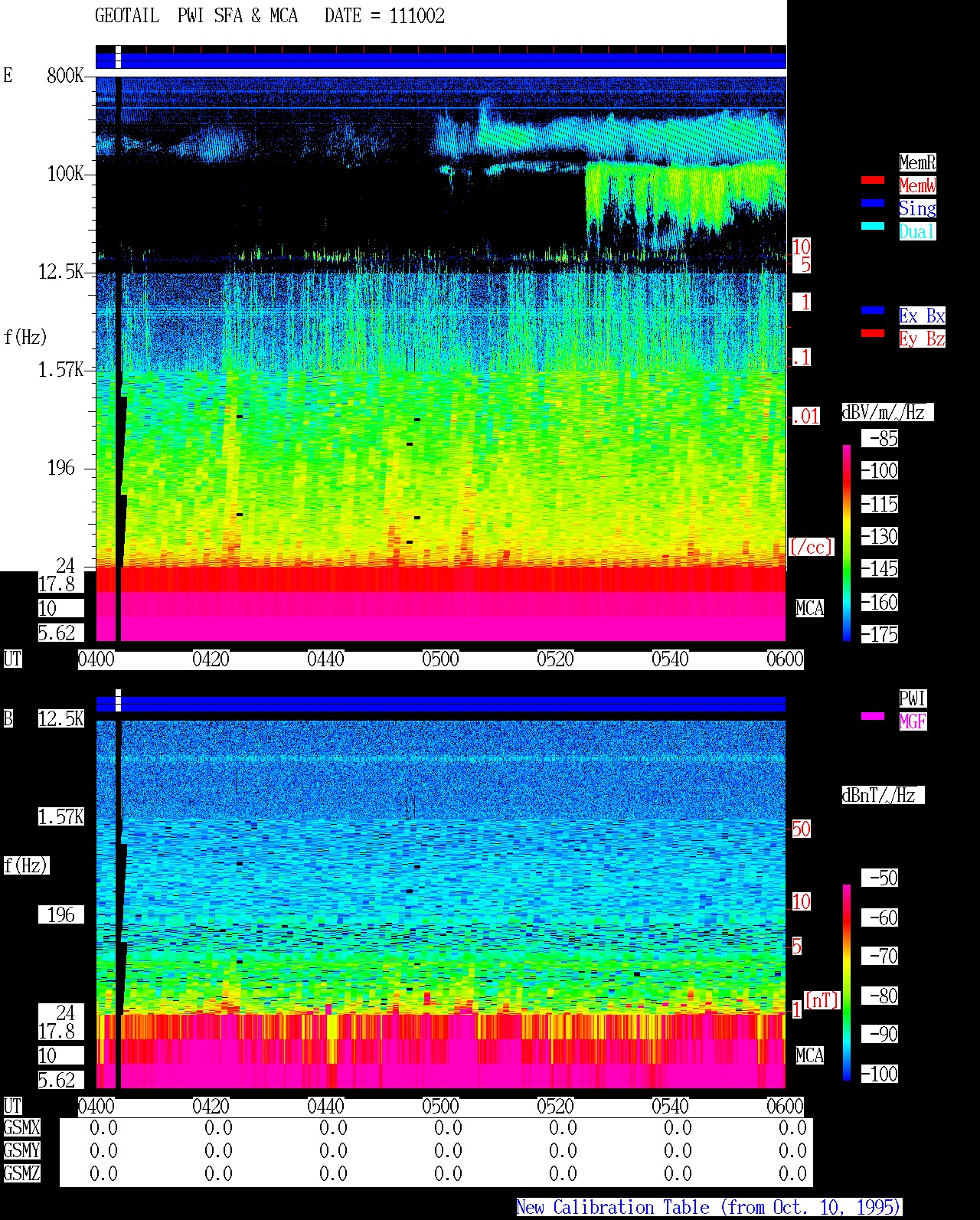Click the '-145' color scale value
980x1220 pixels.
tap(880, 569)
